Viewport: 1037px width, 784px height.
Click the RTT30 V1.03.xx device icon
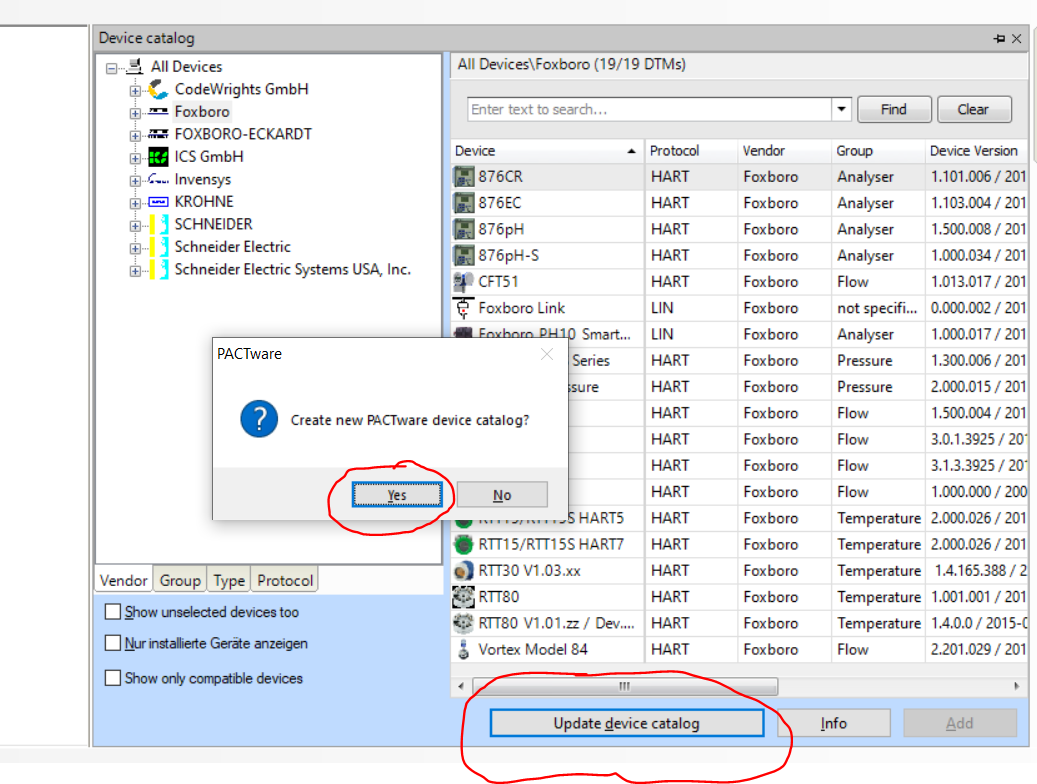[x=464, y=570]
